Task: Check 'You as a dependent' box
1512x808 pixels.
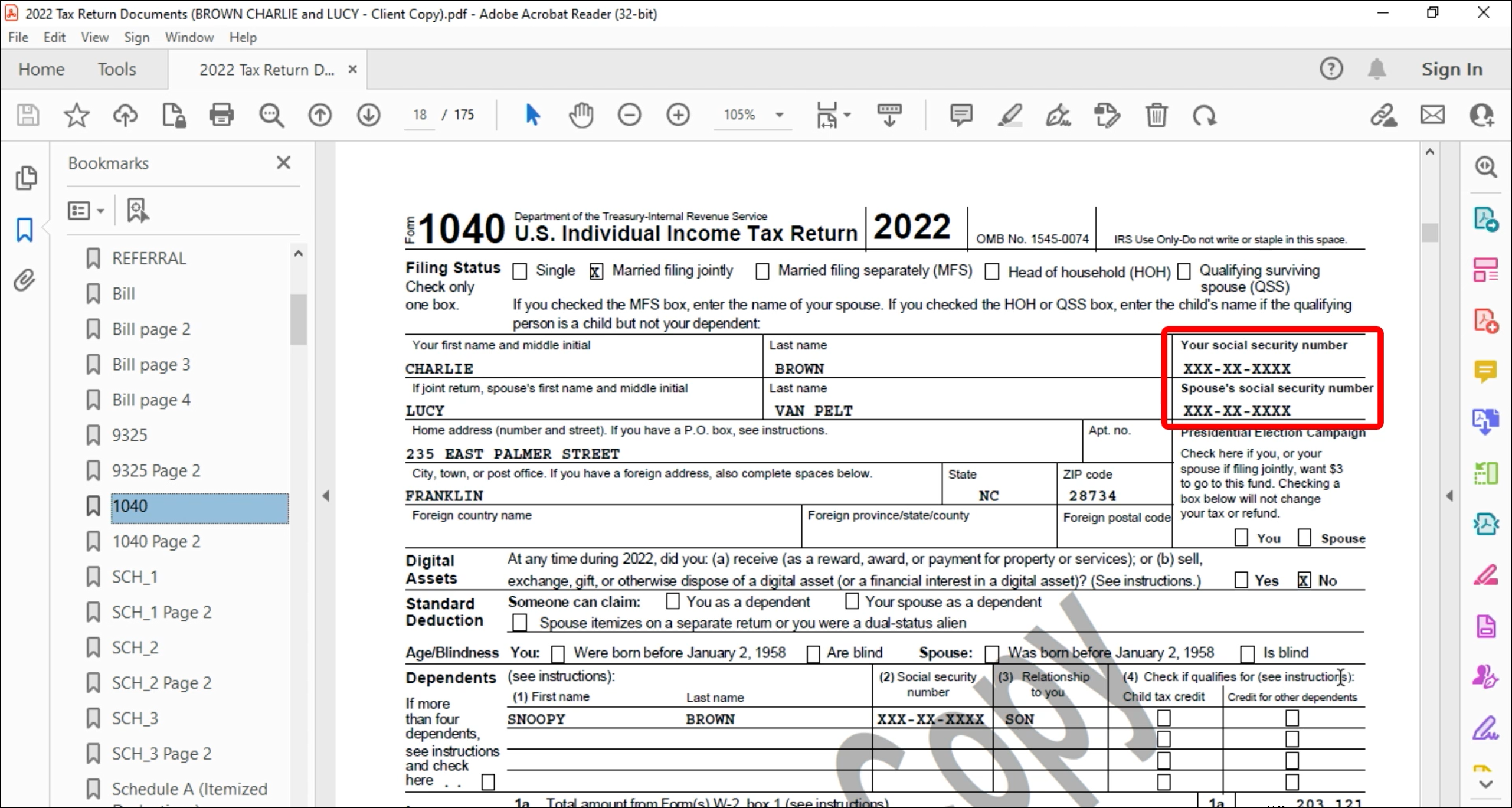Action: click(x=672, y=601)
